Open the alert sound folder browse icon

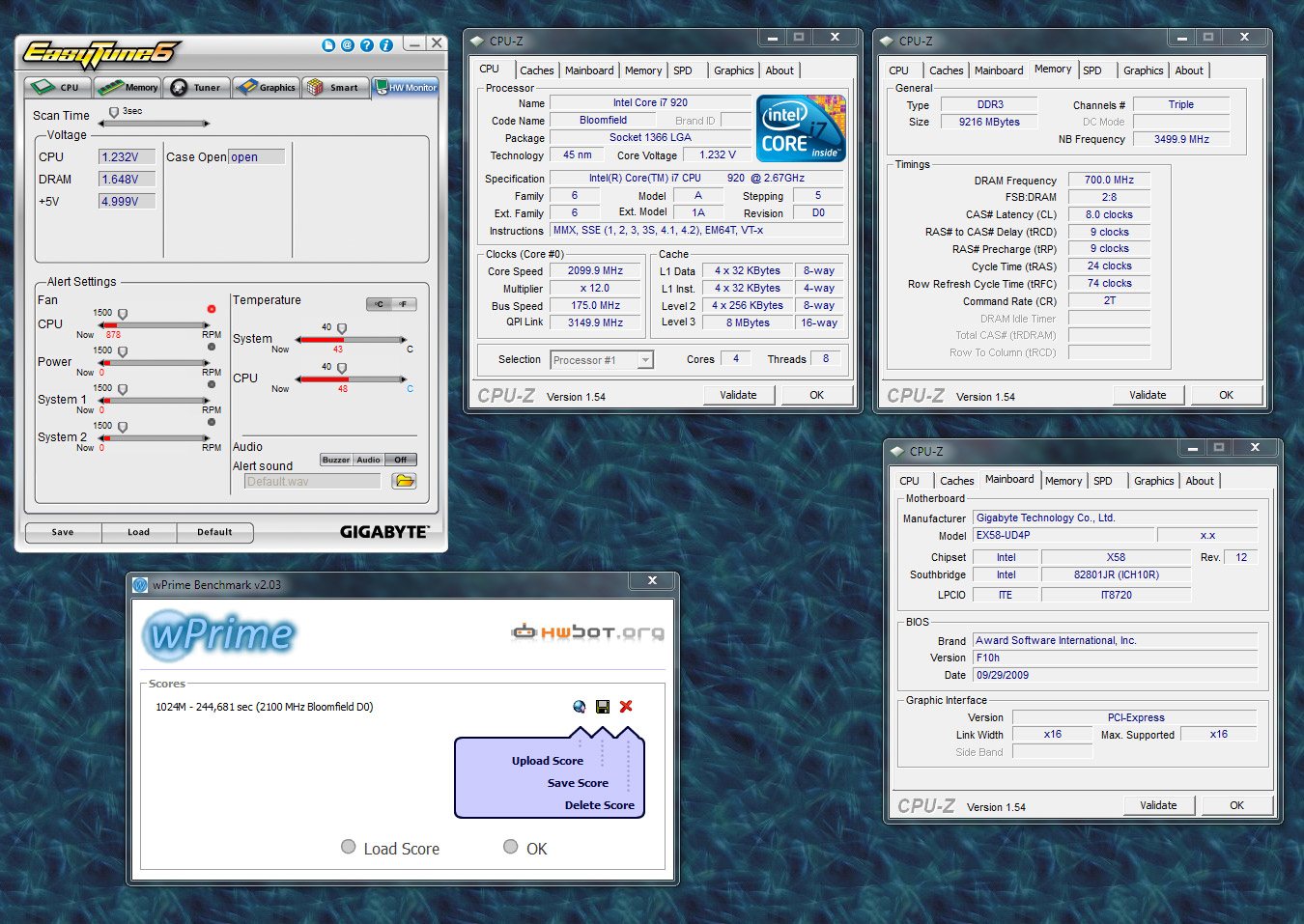404,481
